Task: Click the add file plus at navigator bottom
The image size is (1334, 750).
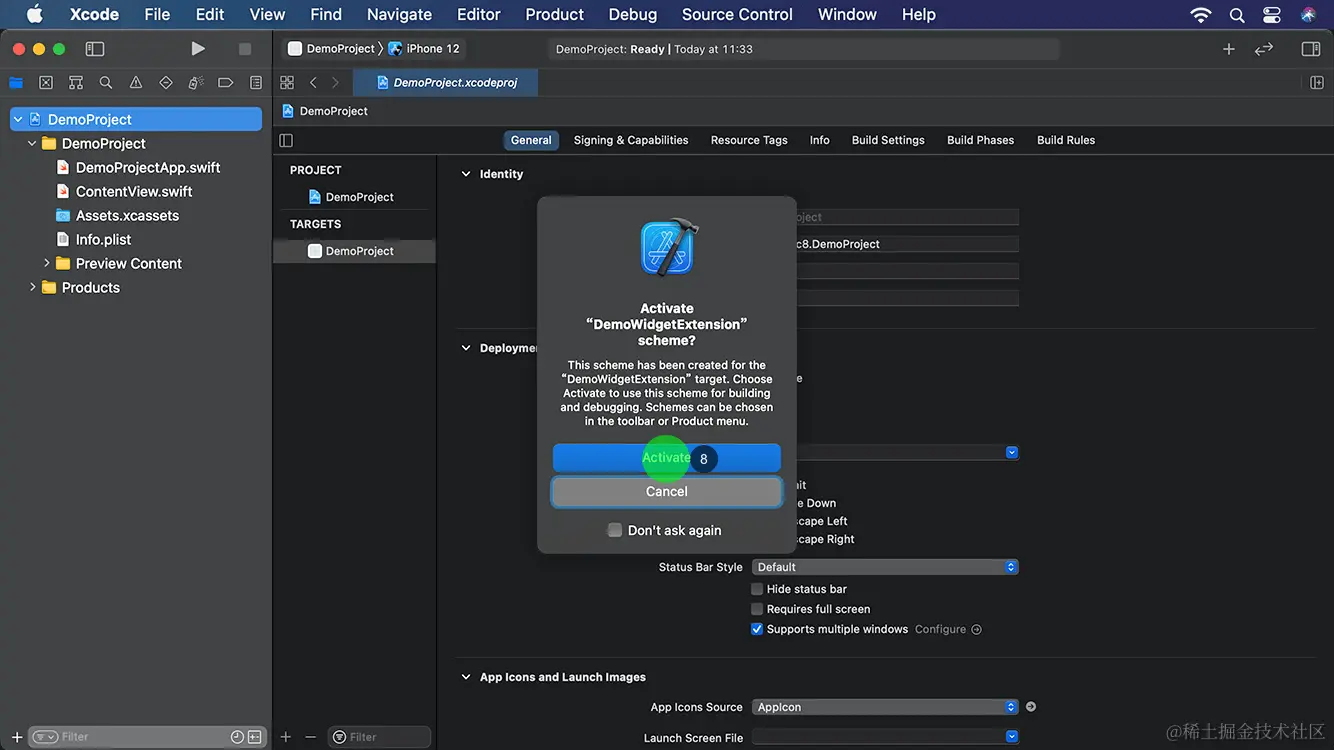Action: pyautogui.click(x=17, y=737)
